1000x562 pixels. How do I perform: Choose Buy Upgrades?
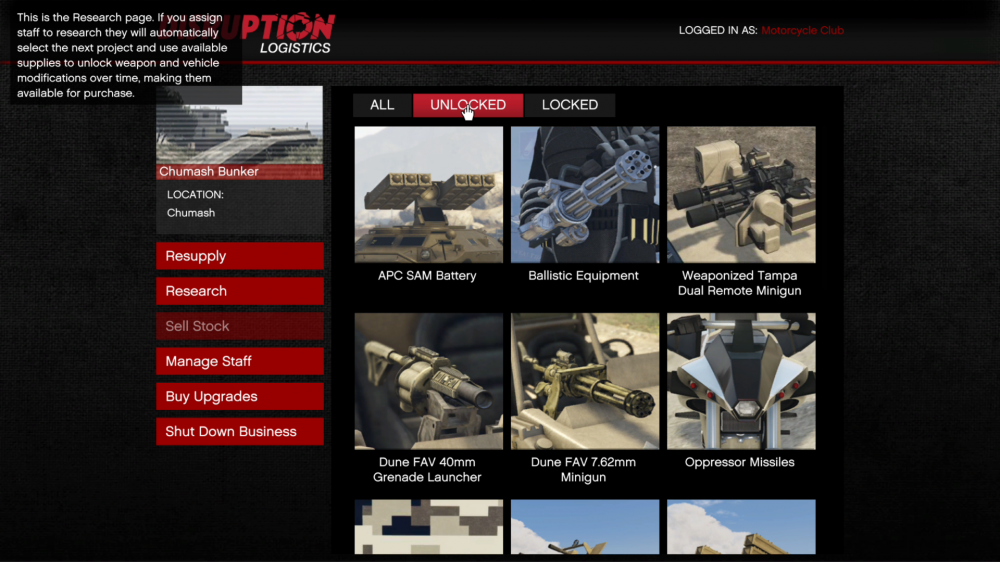point(240,396)
